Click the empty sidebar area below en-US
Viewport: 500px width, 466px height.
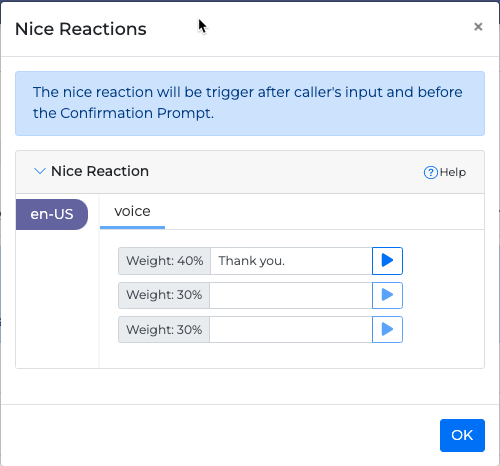[57, 298]
